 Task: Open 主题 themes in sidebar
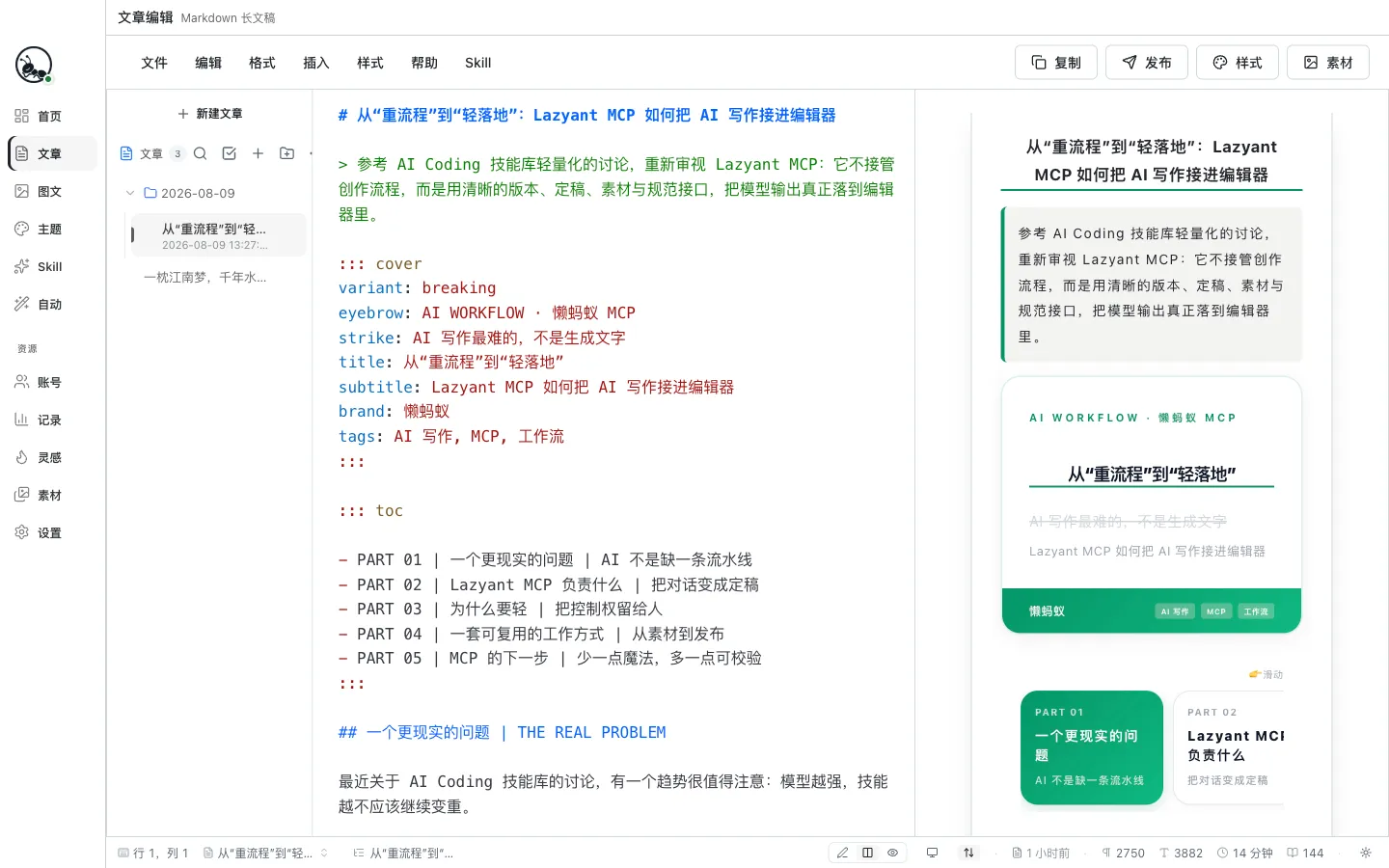click(53, 229)
